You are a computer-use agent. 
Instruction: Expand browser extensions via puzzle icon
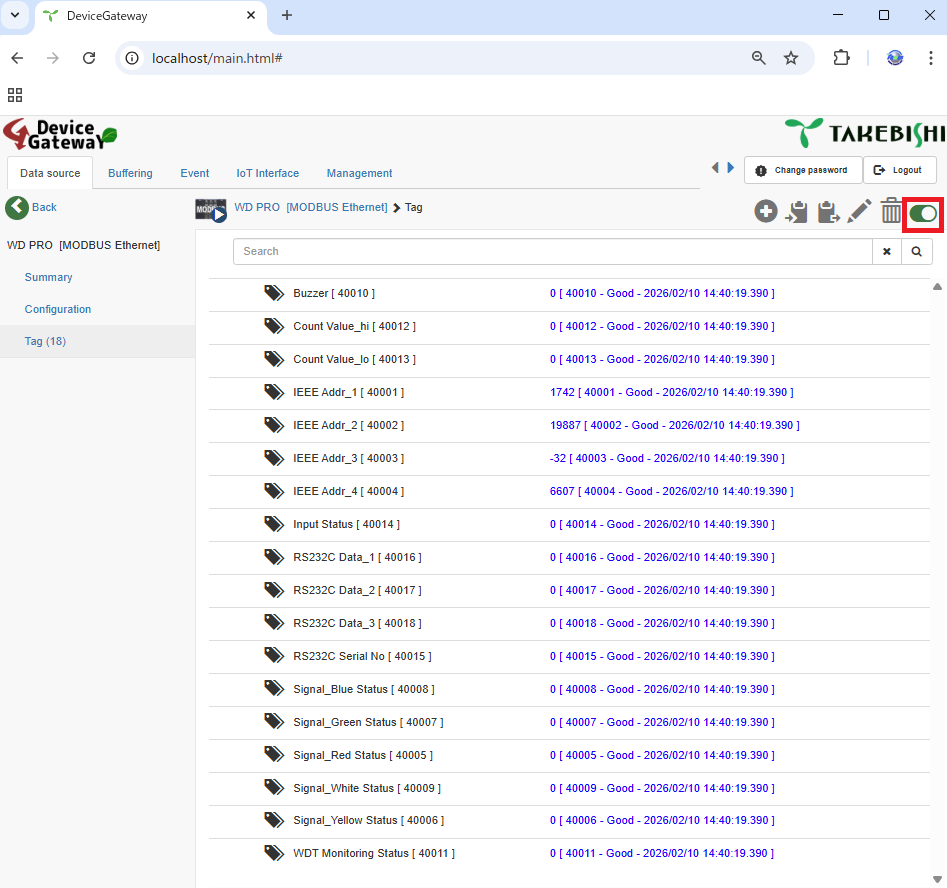pos(841,57)
